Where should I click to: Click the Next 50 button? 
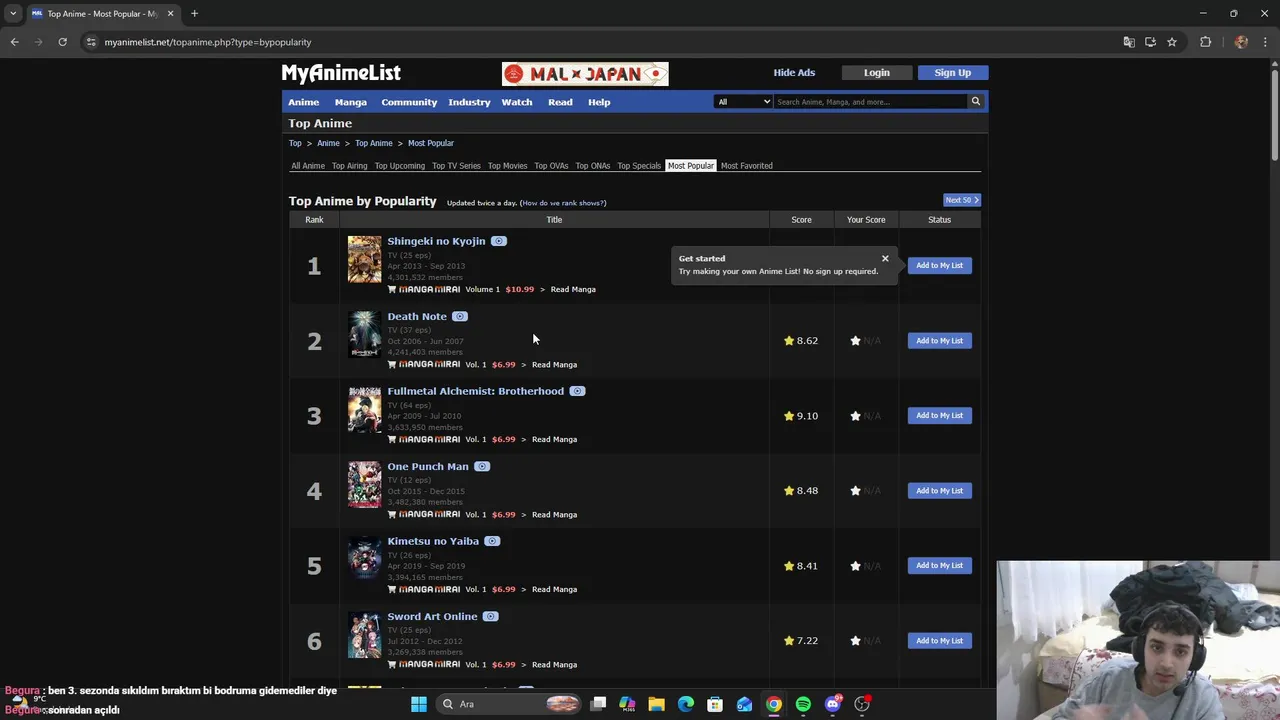coord(962,200)
